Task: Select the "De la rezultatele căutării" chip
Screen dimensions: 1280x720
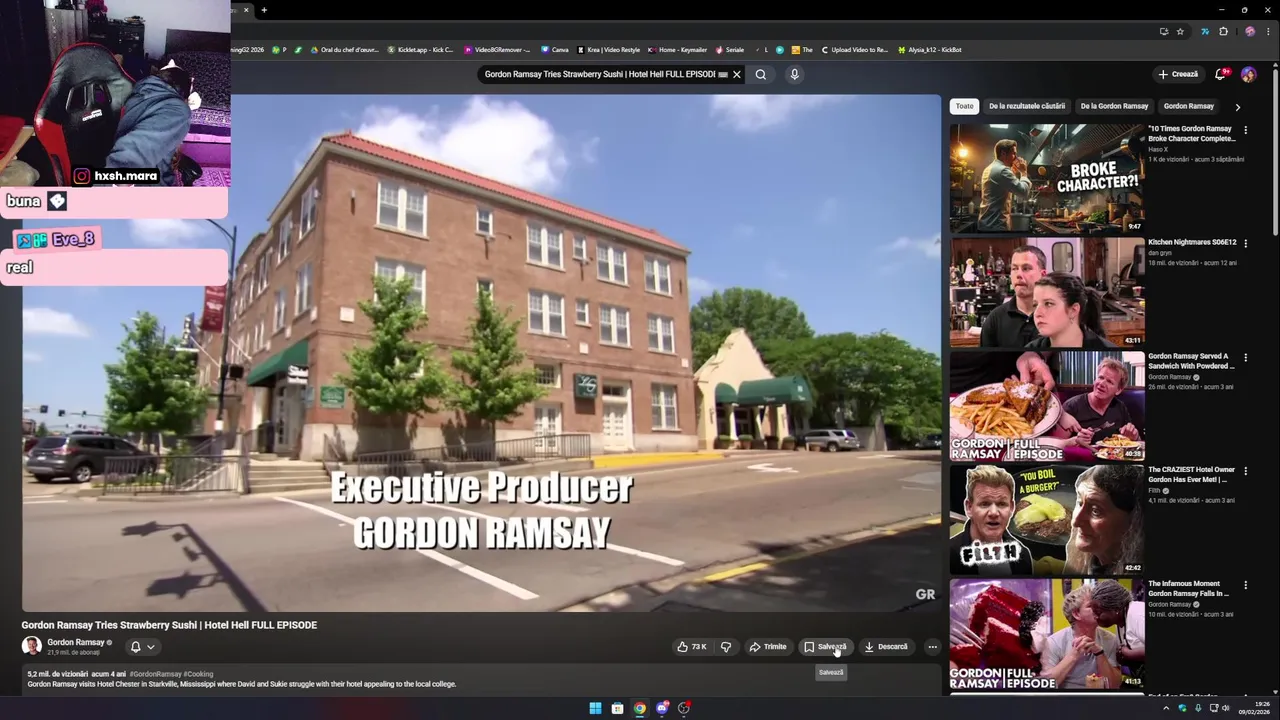Action: [x=1027, y=106]
